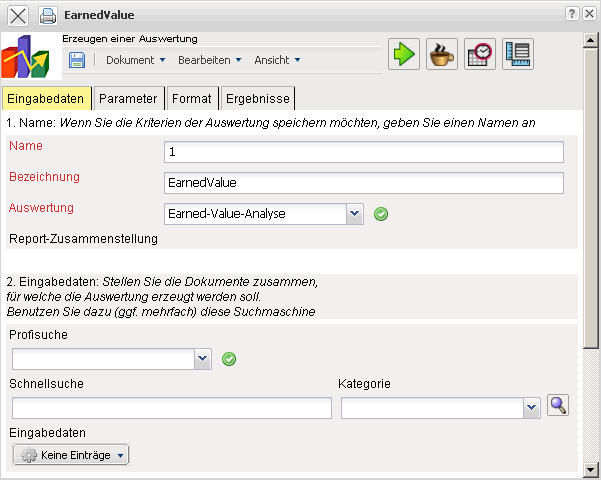Viewport: 601px width, 480px height.
Task: Click the green arrow run icon
Action: click(x=404, y=54)
